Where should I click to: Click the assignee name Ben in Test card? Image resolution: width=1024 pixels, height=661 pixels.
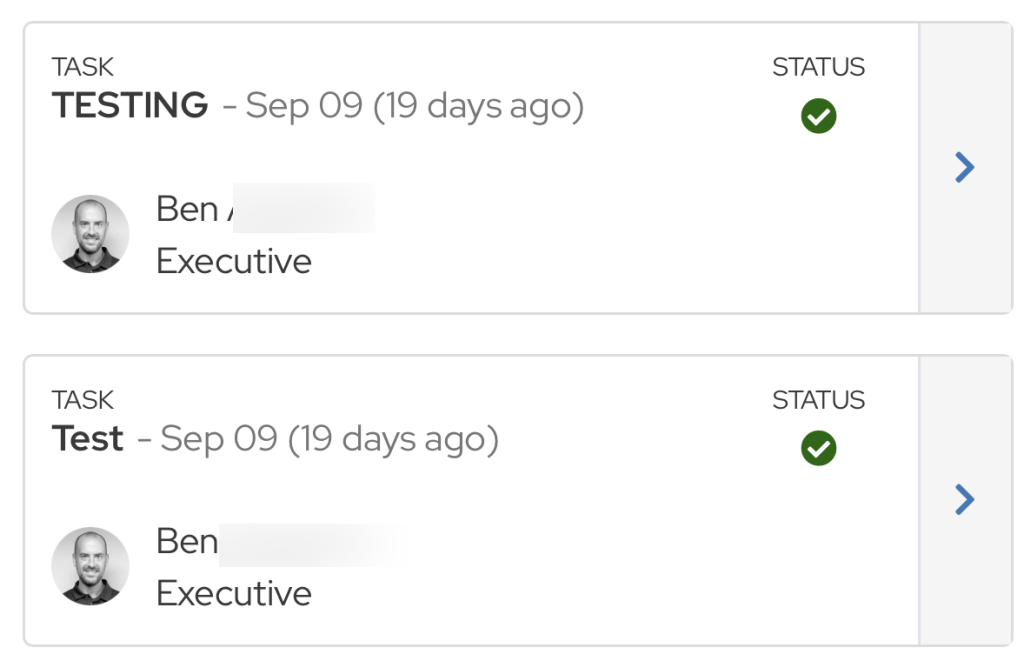[187, 541]
